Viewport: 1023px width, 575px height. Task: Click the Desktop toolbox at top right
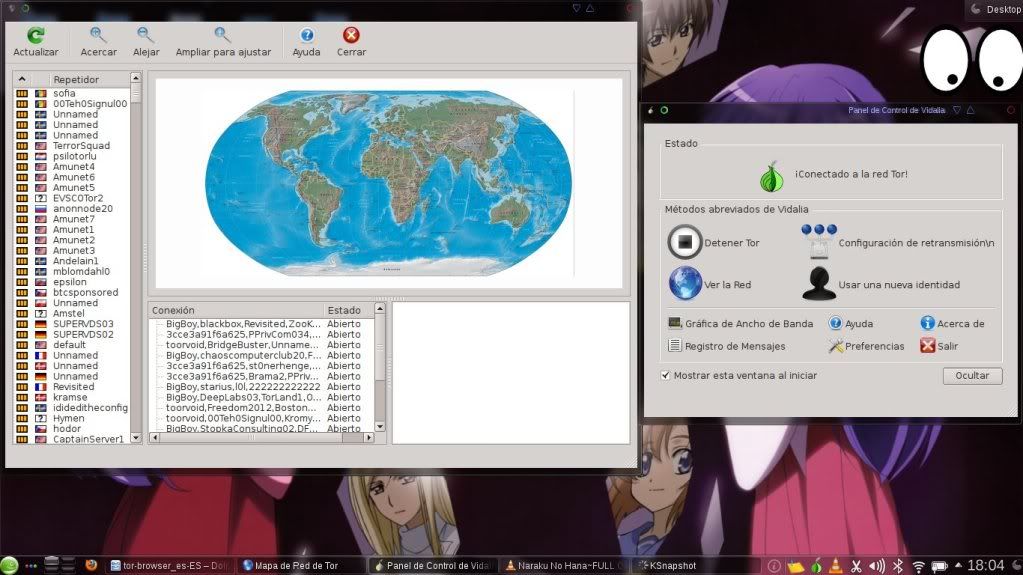(x=995, y=9)
